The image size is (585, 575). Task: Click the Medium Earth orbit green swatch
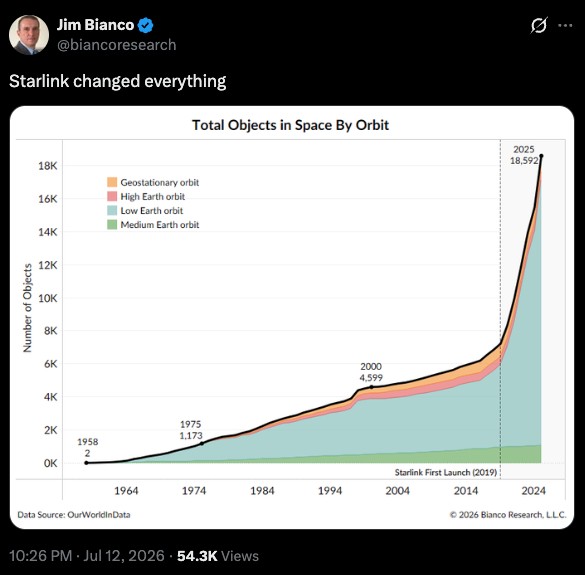(112, 225)
